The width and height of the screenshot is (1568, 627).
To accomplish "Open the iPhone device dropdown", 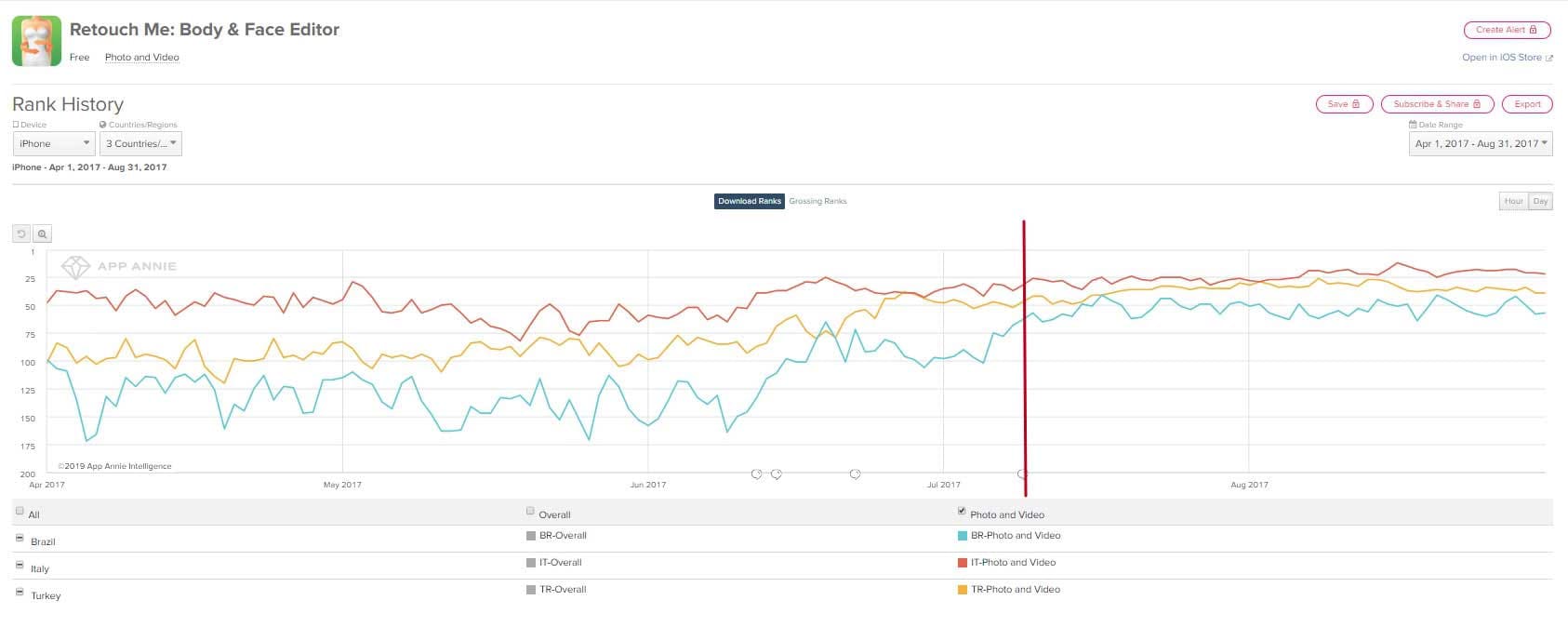I will coord(54,143).
